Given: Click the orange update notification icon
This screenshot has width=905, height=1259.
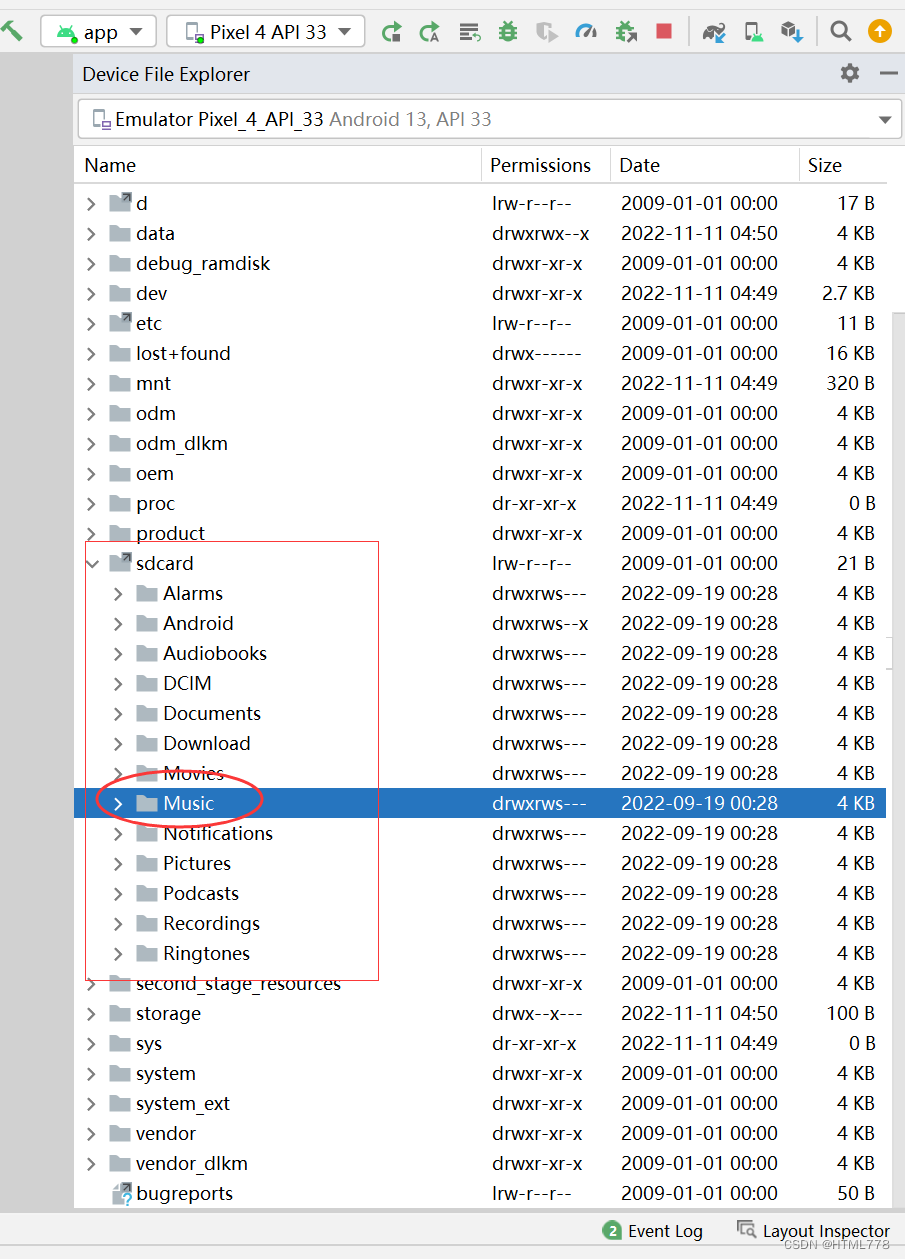Looking at the screenshot, I should coord(879,32).
